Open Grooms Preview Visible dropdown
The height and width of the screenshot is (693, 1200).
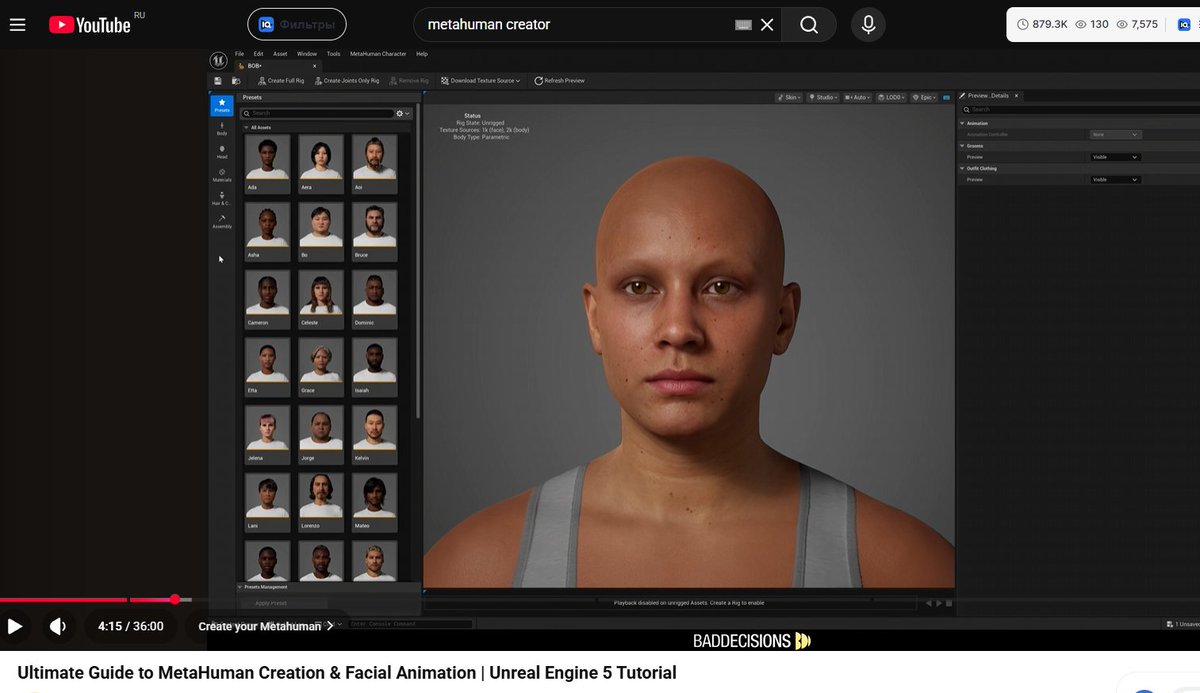(x=1115, y=157)
